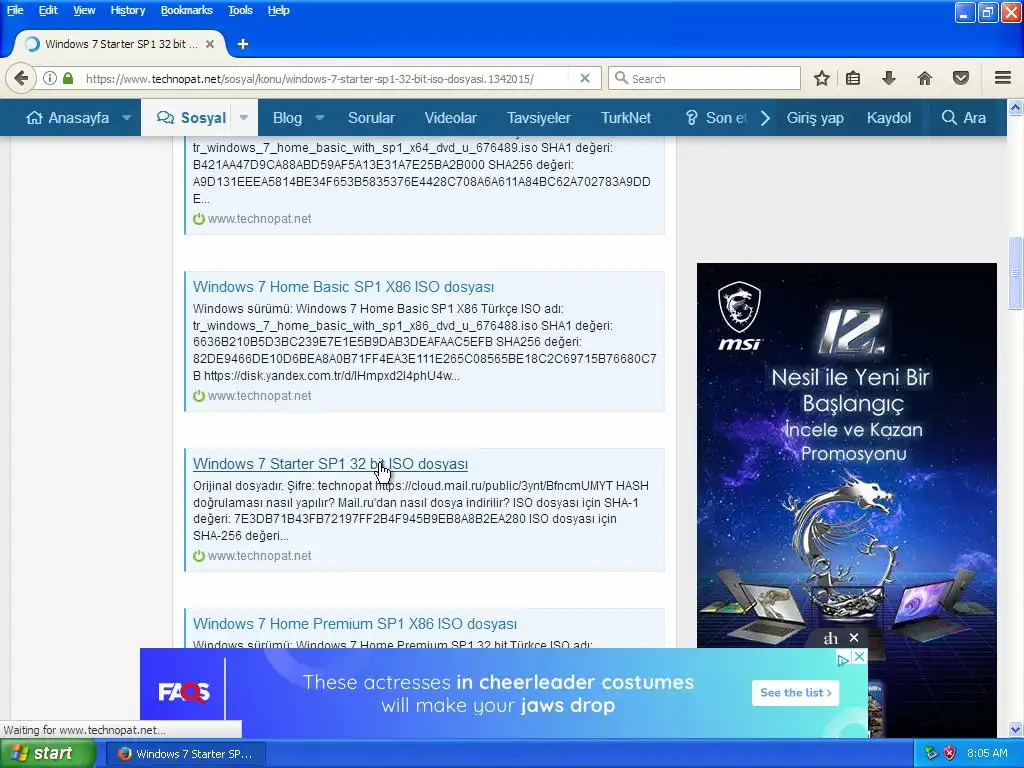The width and height of the screenshot is (1024, 768).
Task: Open a new tab with the plus button
Action: [x=243, y=44]
